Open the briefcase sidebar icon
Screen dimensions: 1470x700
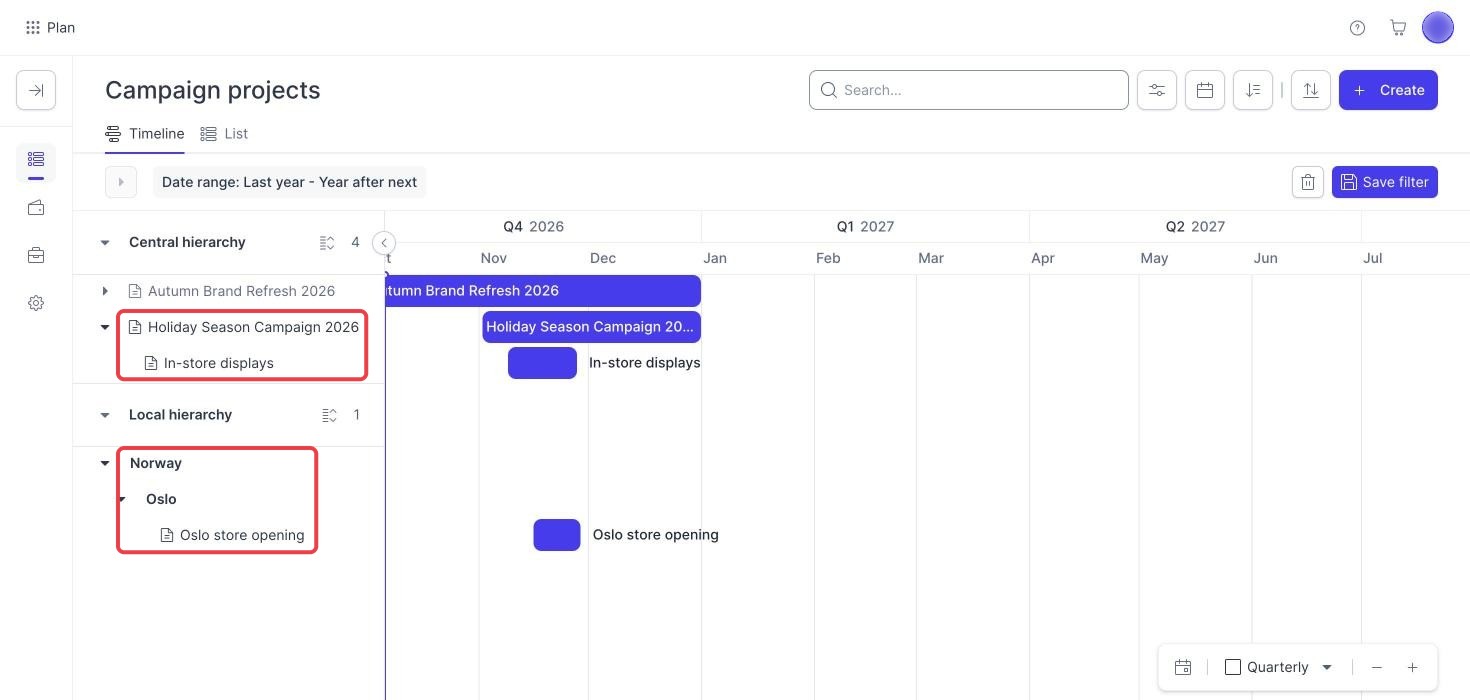tap(36, 256)
